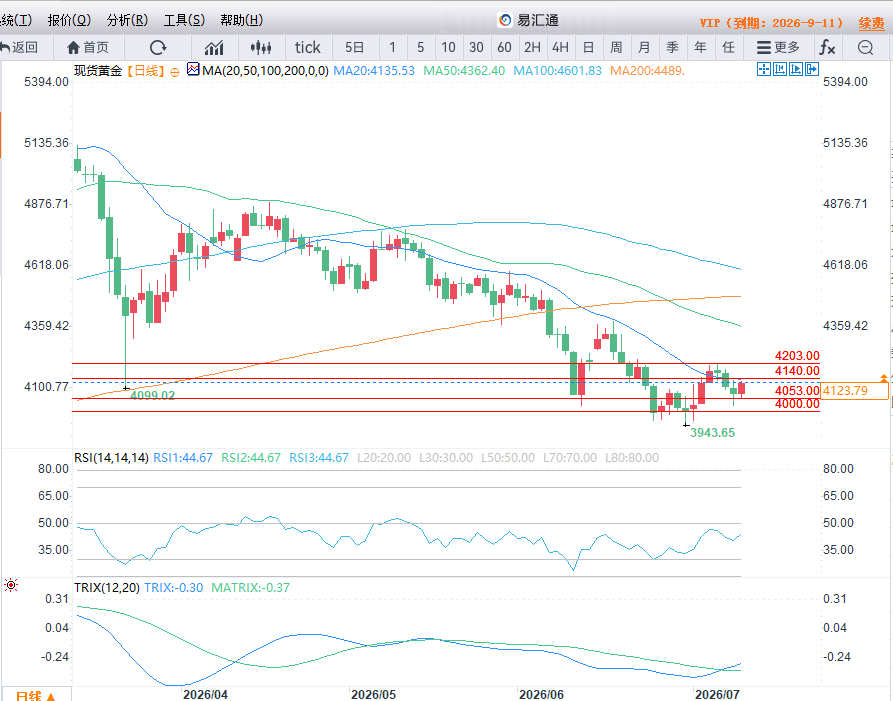Open the 任 custom period selector

[728, 47]
